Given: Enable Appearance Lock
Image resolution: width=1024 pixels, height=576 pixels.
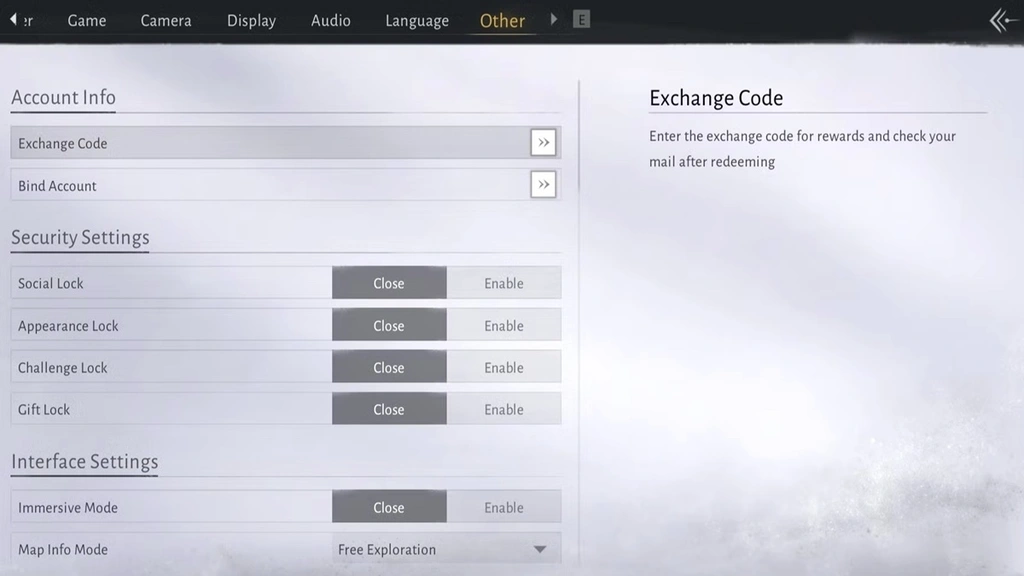Looking at the screenshot, I should point(504,325).
